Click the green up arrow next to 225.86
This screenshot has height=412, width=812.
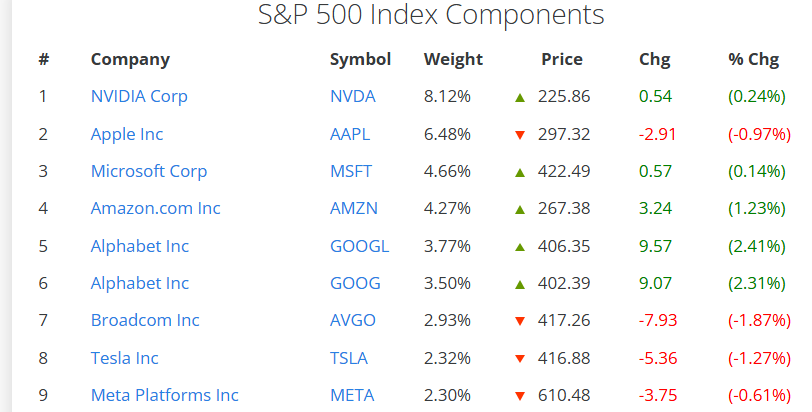(520, 97)
